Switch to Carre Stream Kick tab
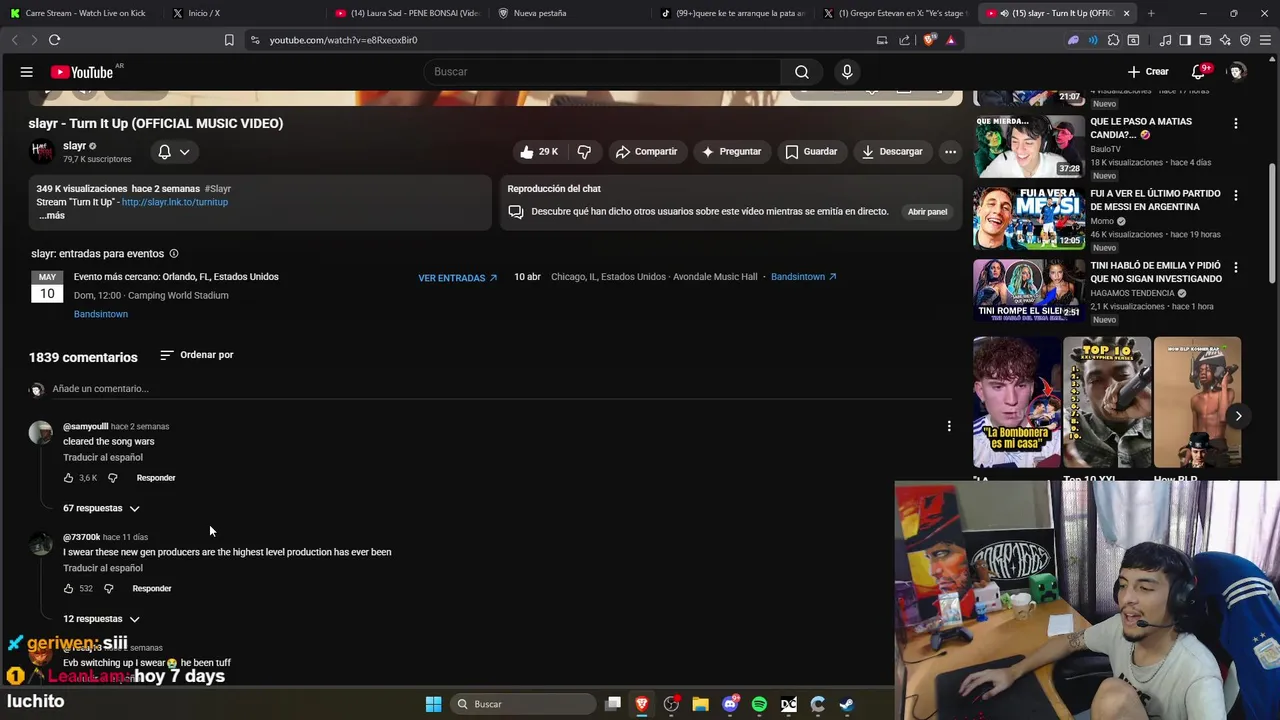This screenshot has width=1280, height=720. click(78, 13)
